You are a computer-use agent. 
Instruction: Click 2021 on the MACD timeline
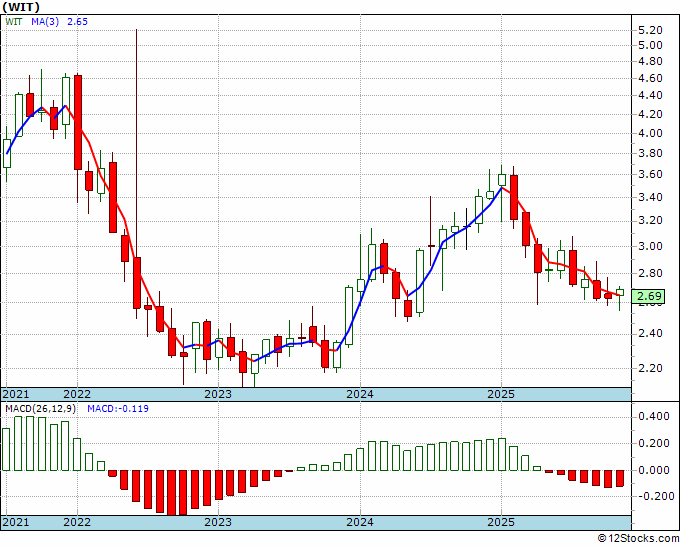click(16, 522)
